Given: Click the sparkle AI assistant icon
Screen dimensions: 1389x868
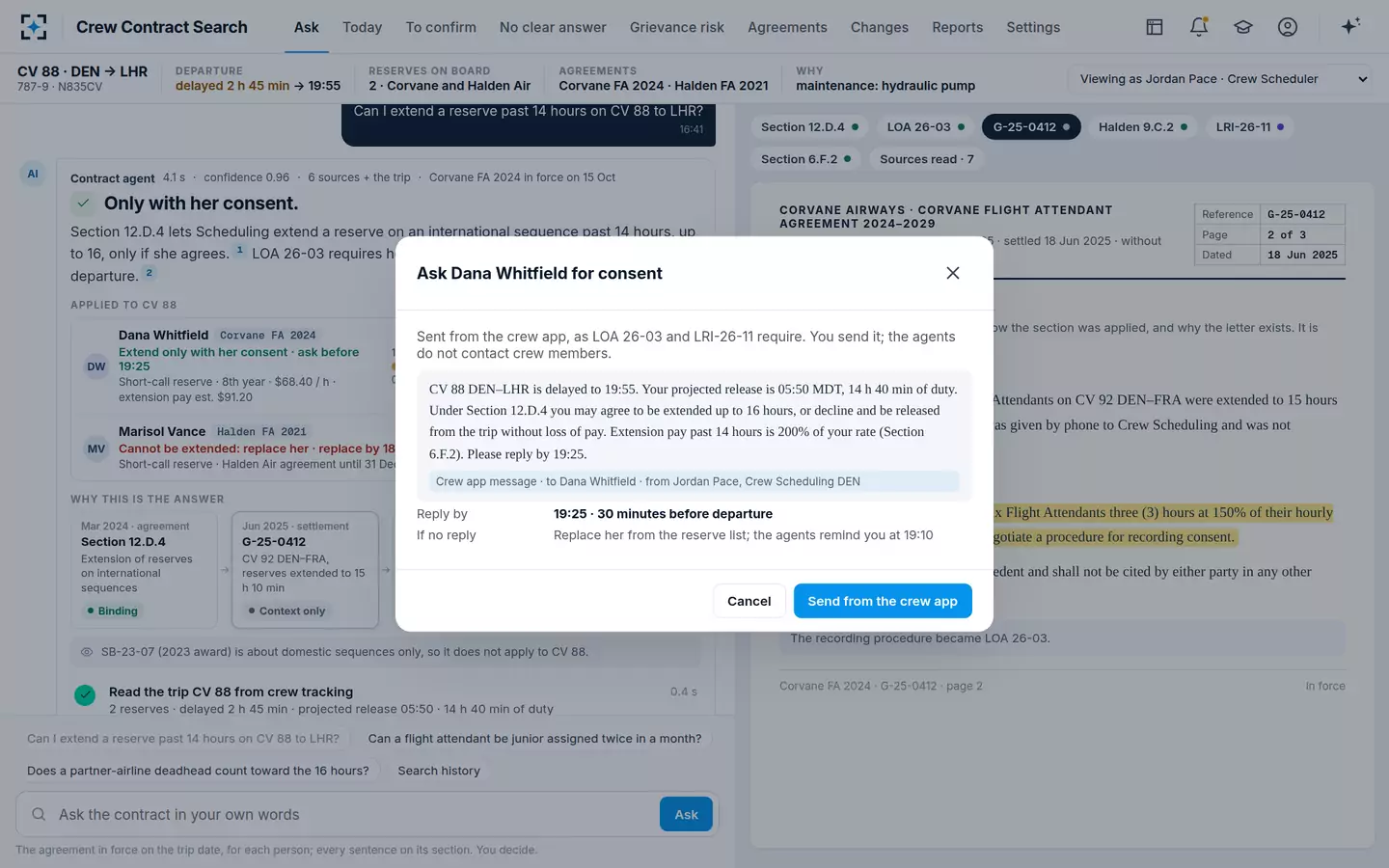Looking at the screenshot, I should tap(1350, 26).
